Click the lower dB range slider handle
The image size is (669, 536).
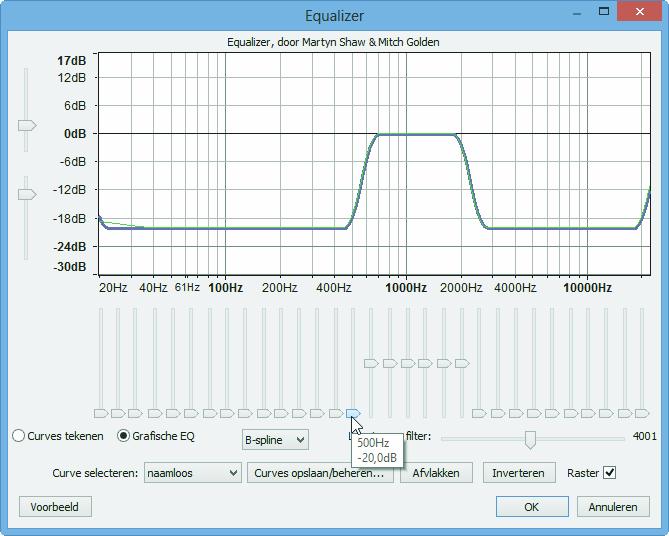[27, 194]
